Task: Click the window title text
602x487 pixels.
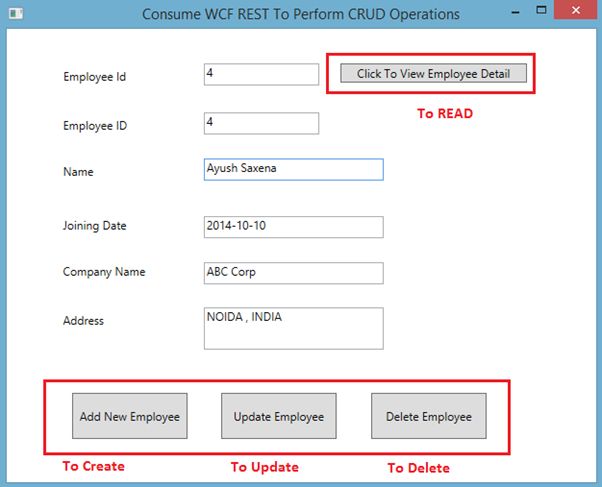Action: [x=301, y=14]
